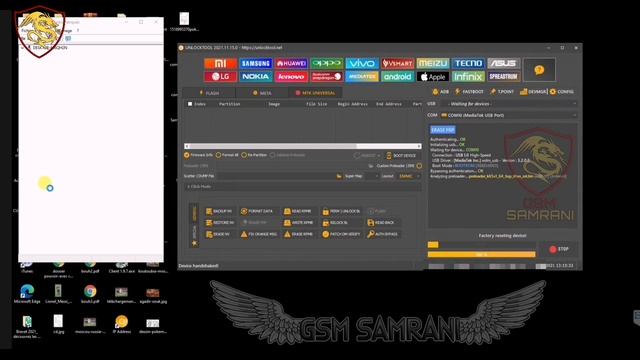Open the yellow chat help icon
This screenshot has width=640, height=360.
(539, 70)
